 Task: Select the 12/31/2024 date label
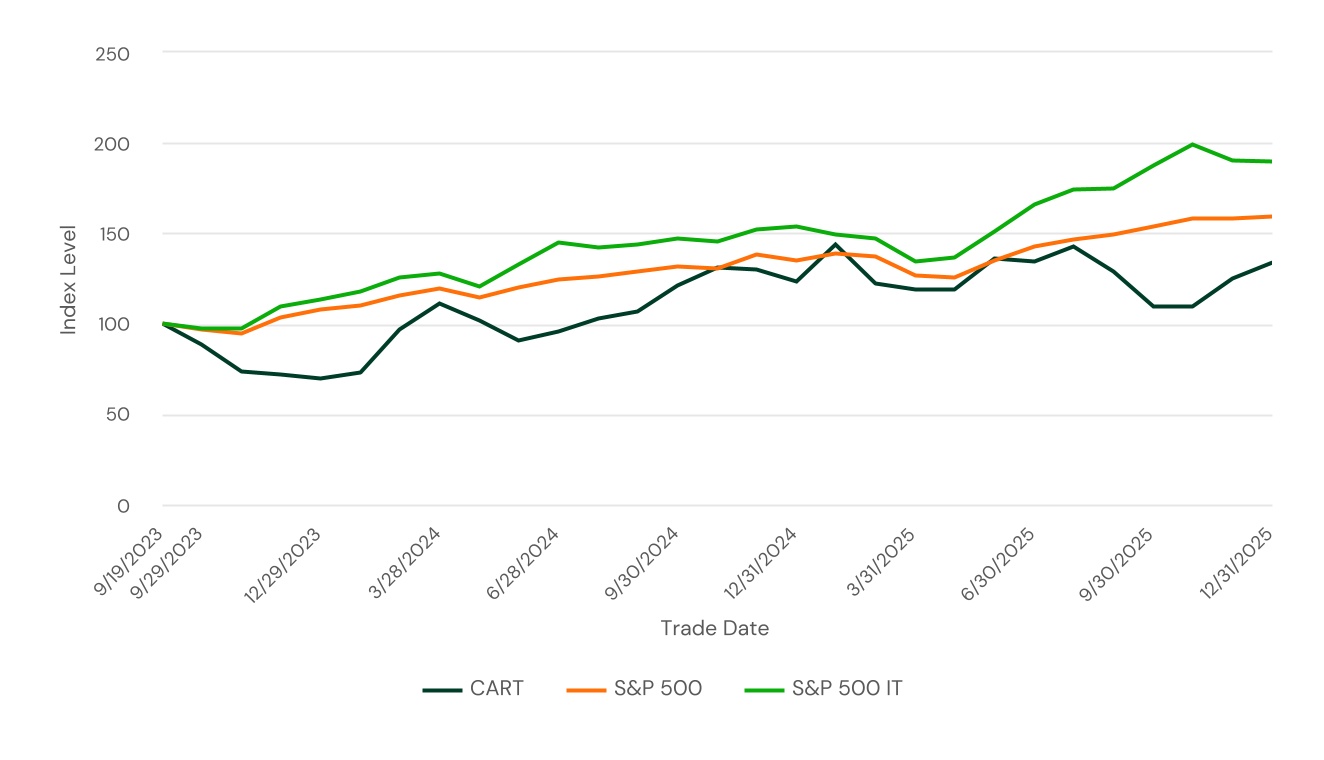760,563
